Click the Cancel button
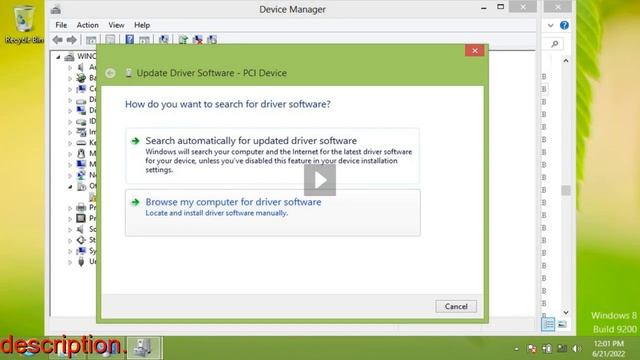 tap(456, 307)
